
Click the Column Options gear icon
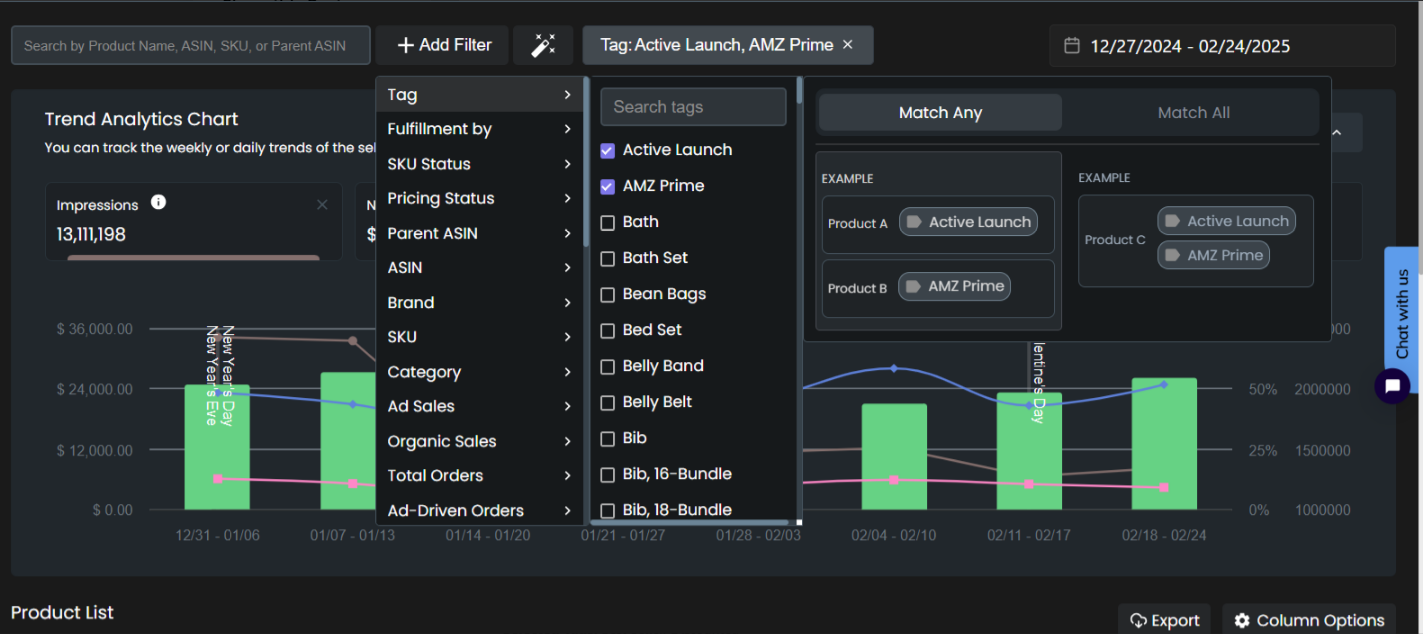tap(1242, 621)
